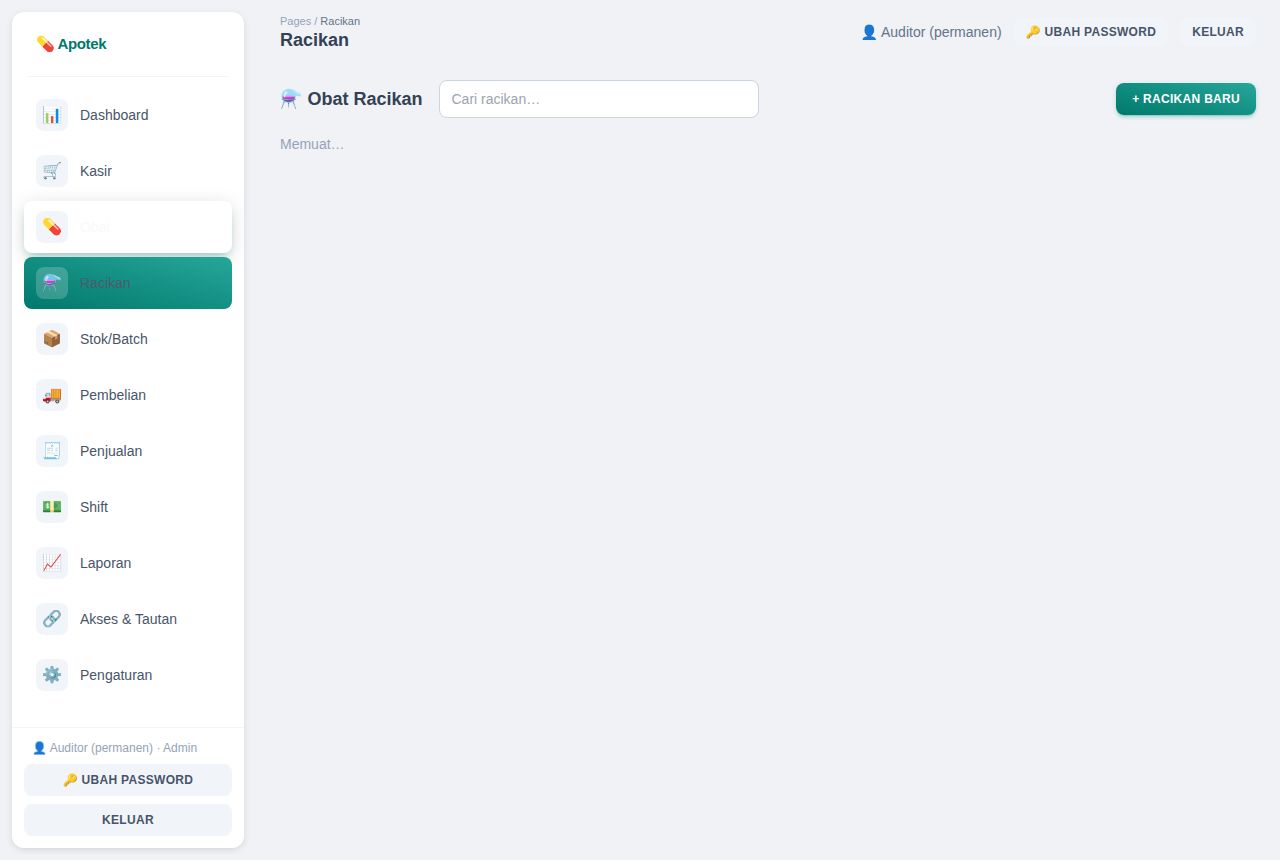Viewport: 1280px width, 860px height.
Task: Click top-bar UBAH PASSWORD button
Action: click(x=1091, y=32)
